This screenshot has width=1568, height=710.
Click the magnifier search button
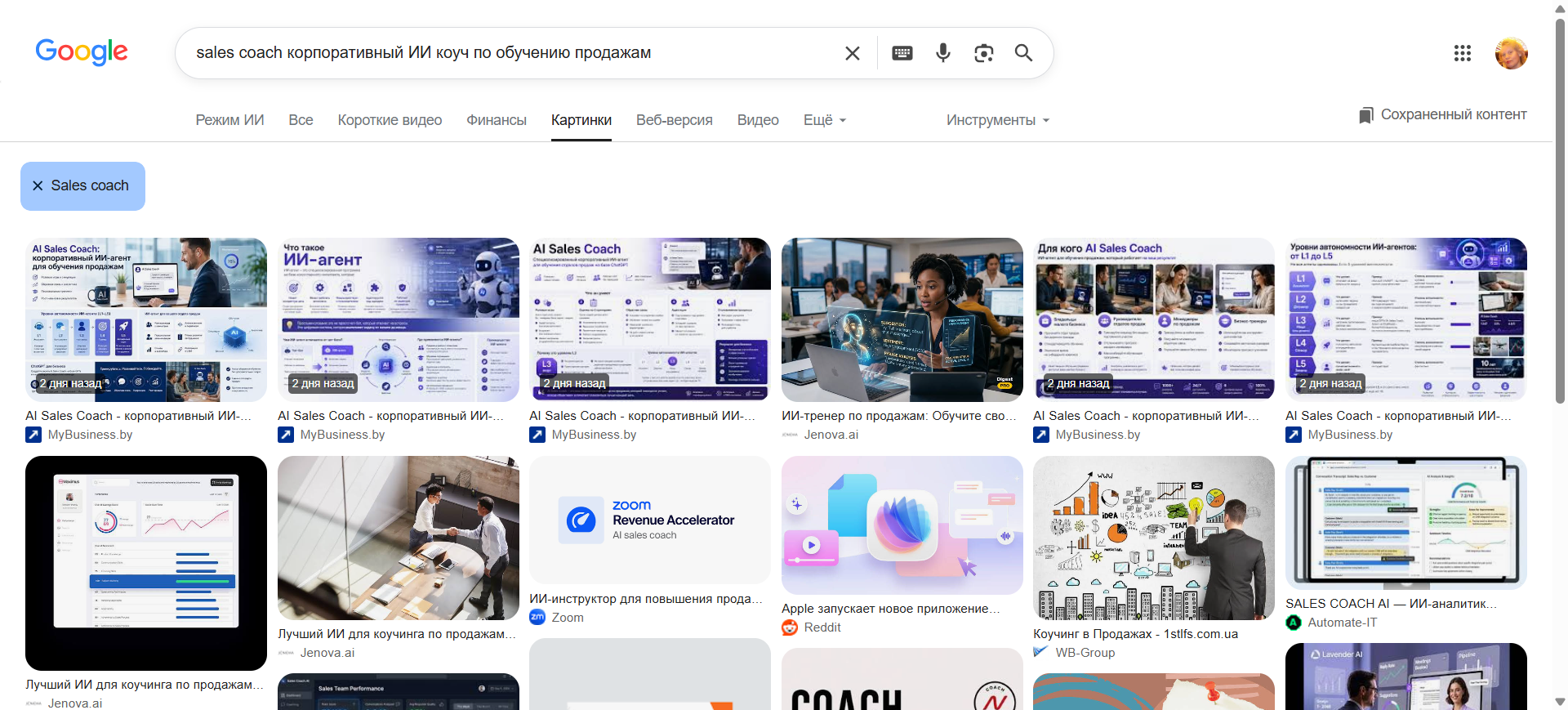[1023, 53]
